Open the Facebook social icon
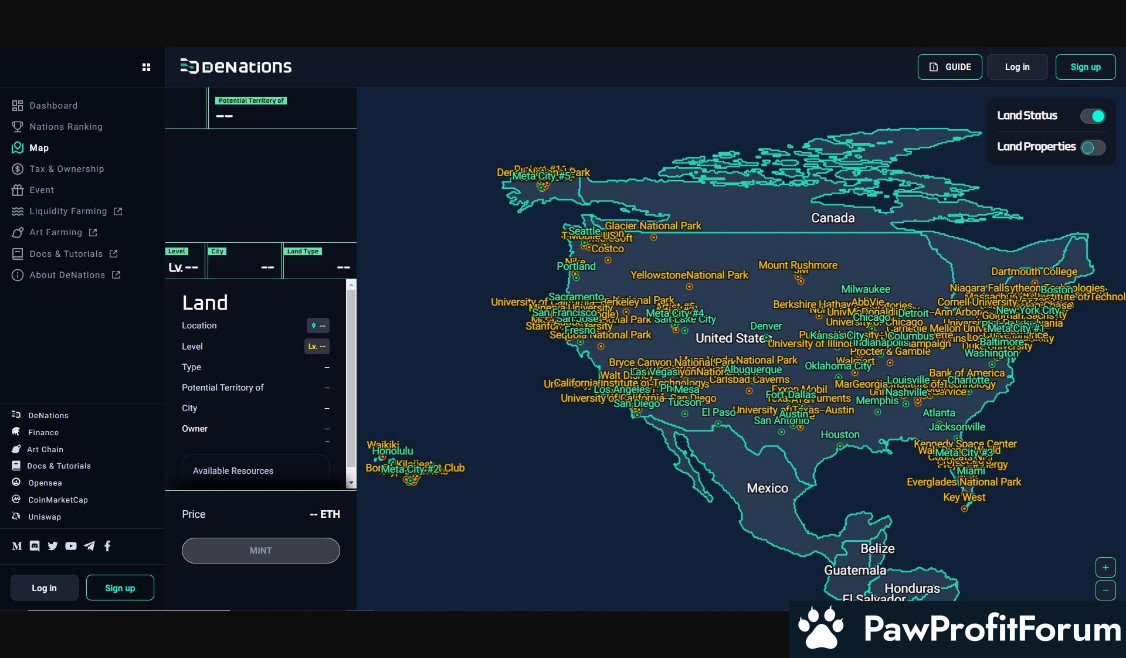 click(107, 546)
